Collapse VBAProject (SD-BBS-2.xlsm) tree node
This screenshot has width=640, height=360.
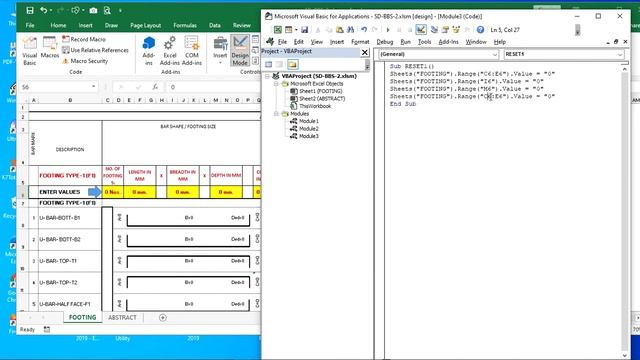(x=267, y=76)
